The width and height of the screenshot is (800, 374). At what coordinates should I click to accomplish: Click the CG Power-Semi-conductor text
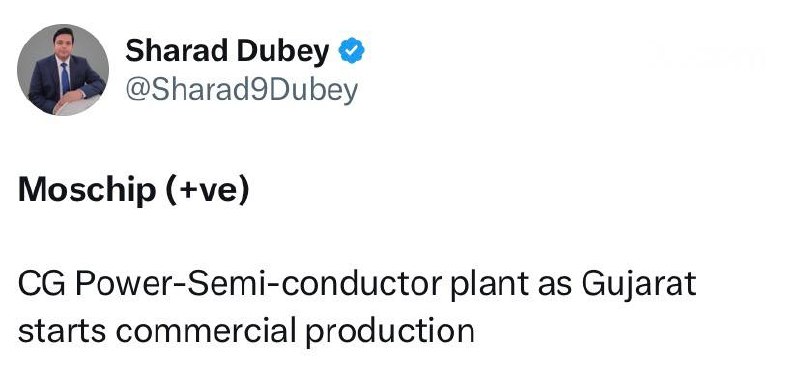(231, 284)
